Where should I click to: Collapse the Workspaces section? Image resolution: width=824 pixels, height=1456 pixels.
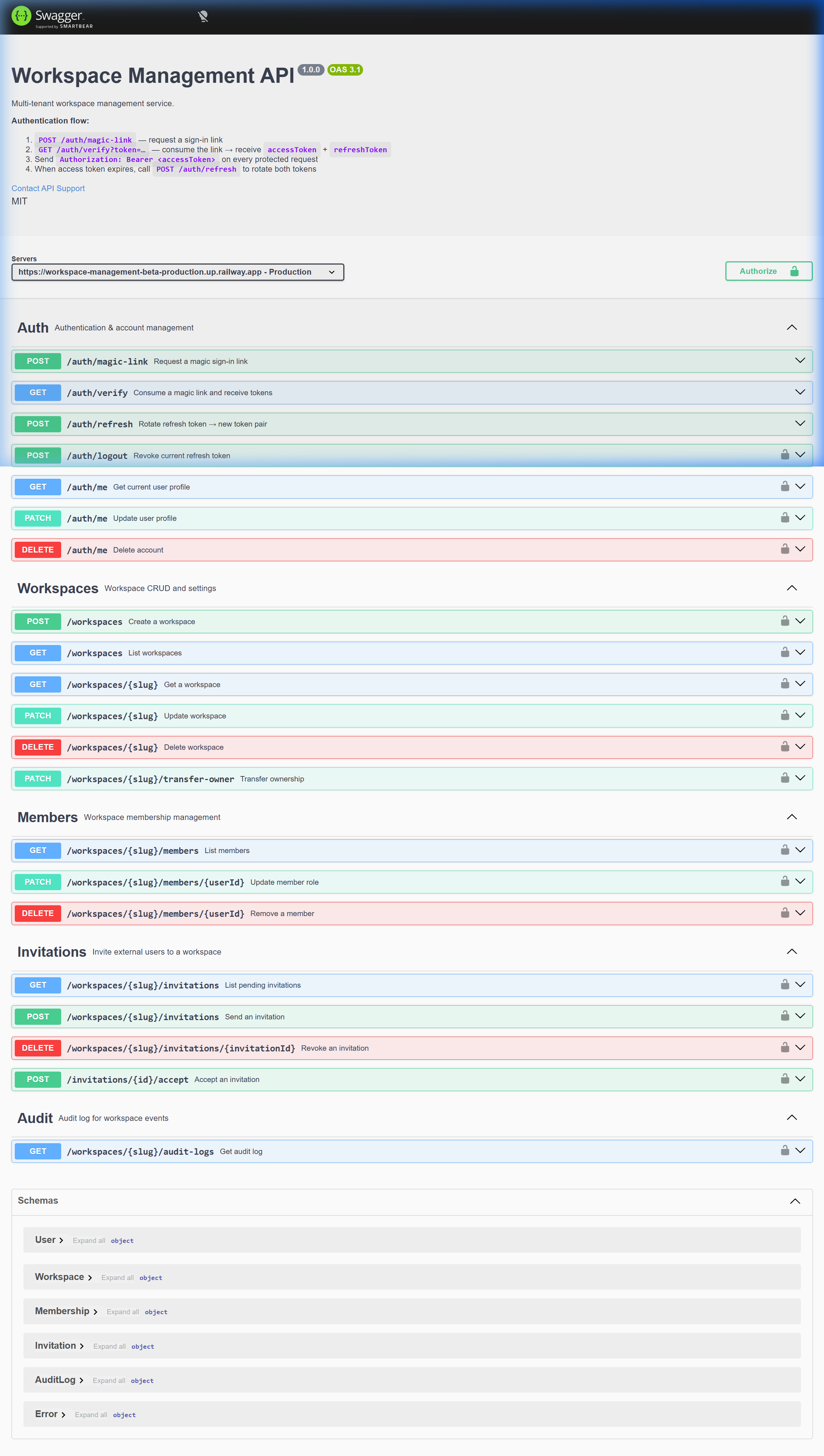[x=792, y=588]
